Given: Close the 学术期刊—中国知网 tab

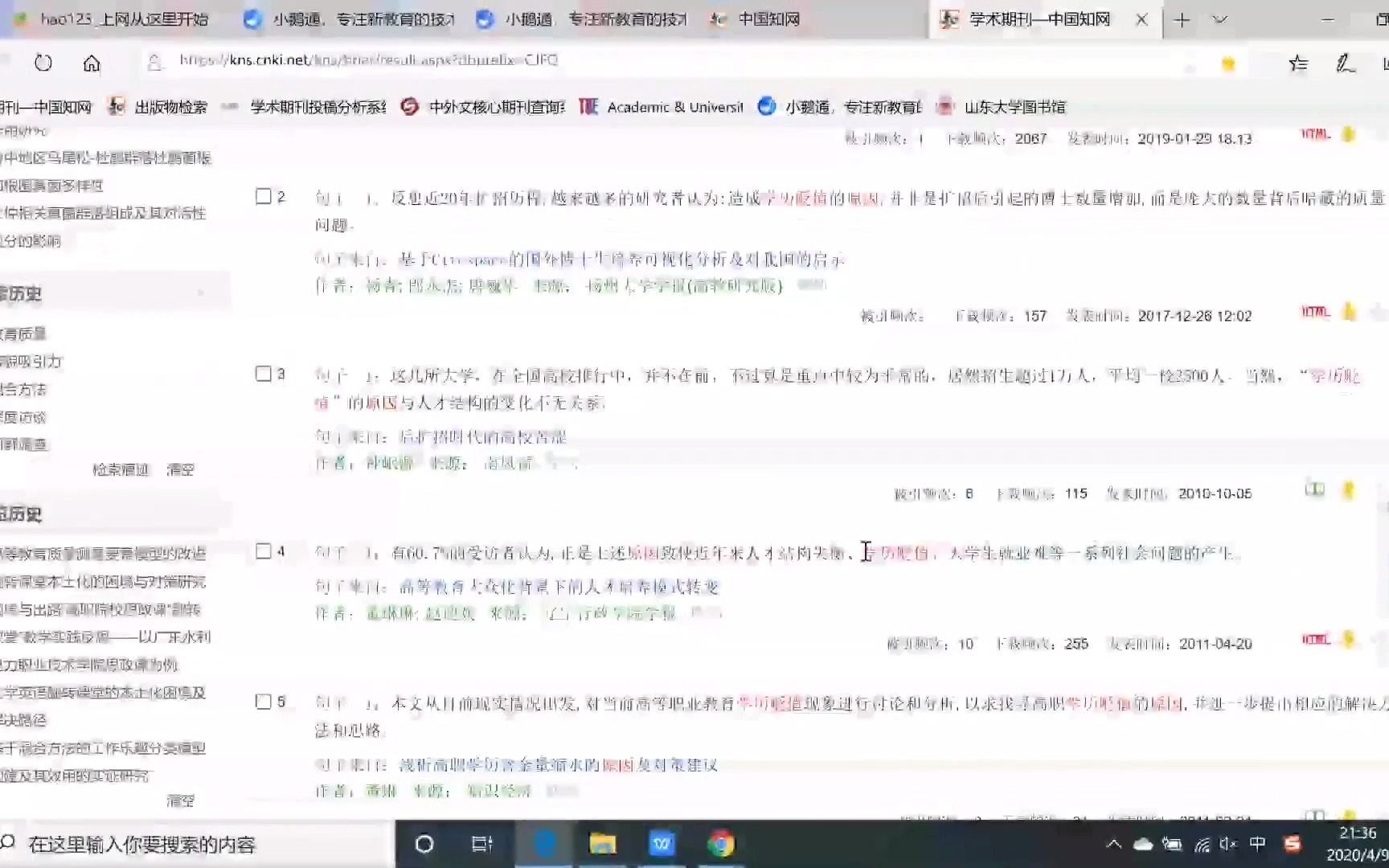Looking at the screenshot, I should [1141, 20].
